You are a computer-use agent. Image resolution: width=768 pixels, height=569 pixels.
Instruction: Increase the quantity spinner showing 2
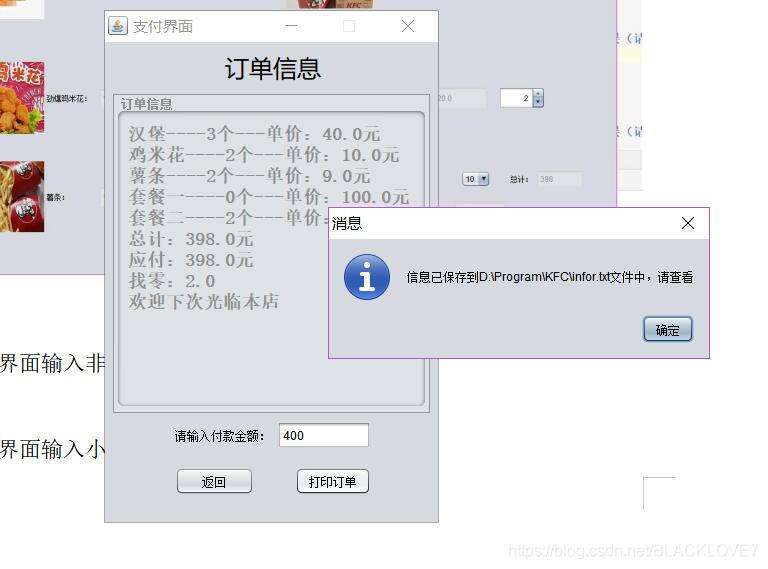point(538,94)
